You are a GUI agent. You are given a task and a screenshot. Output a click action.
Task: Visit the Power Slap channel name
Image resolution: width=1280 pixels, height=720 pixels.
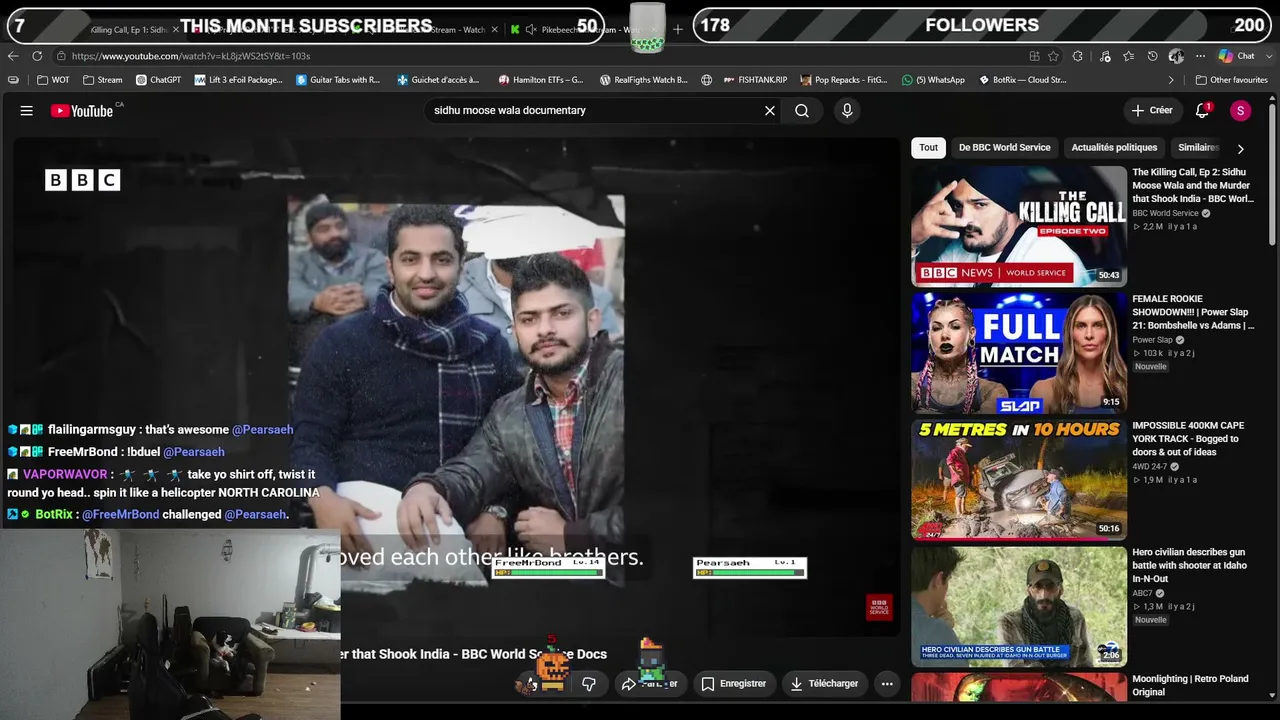point(1152,340)
